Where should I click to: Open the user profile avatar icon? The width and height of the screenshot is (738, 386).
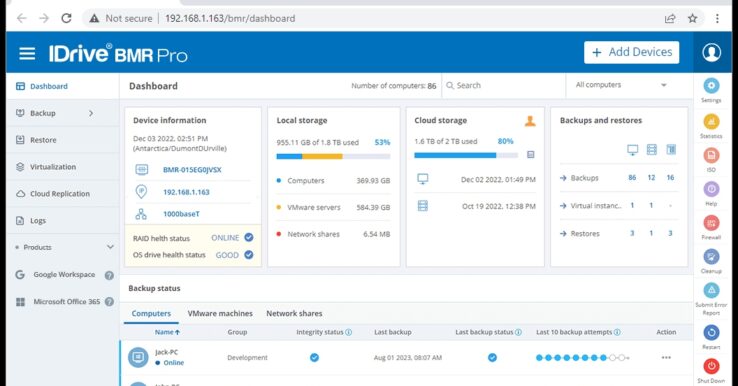[x=711, y=52]
